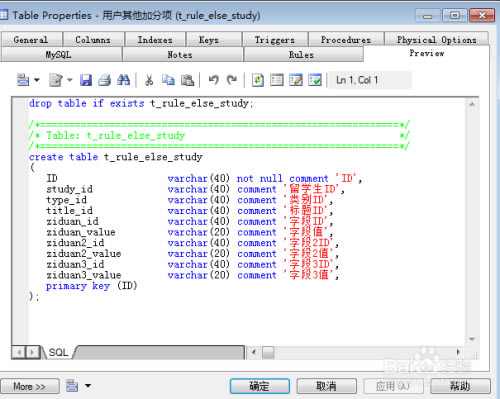Click the Find binoculars icon
Screen dimensions: 500x399
pos(124,80)
